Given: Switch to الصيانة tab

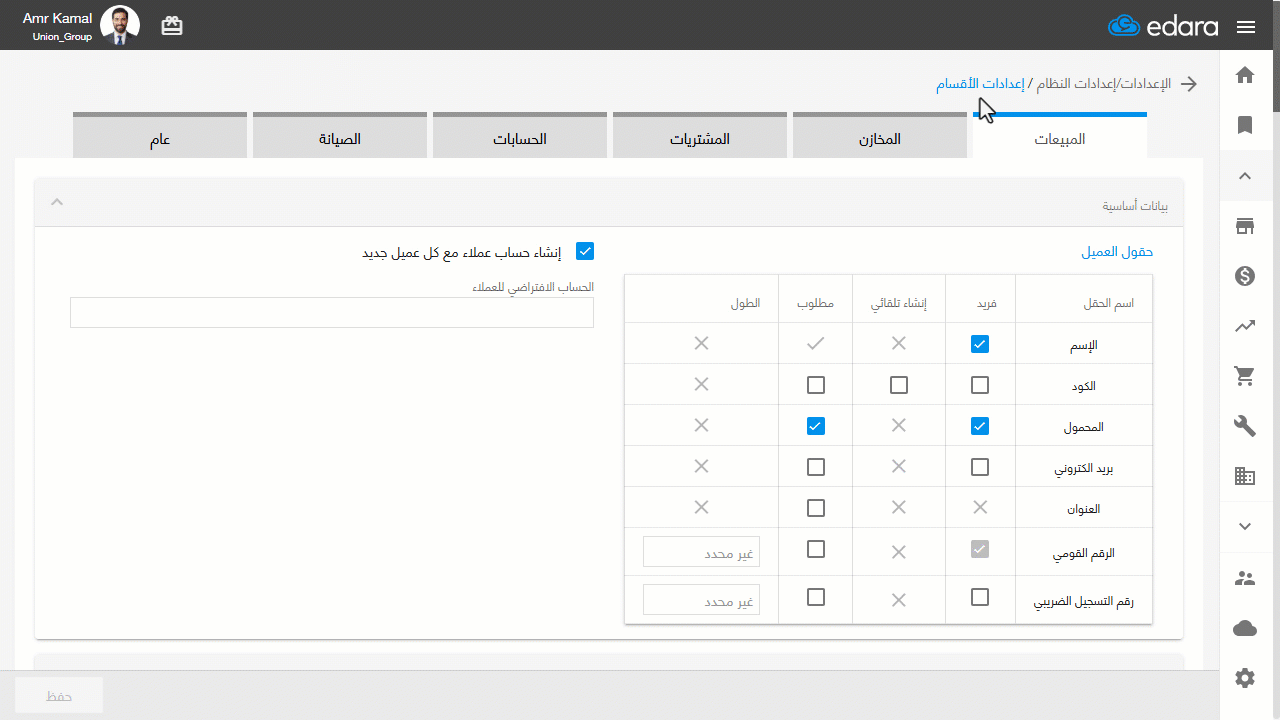Looking at the screenshot, I should [340, 136].
